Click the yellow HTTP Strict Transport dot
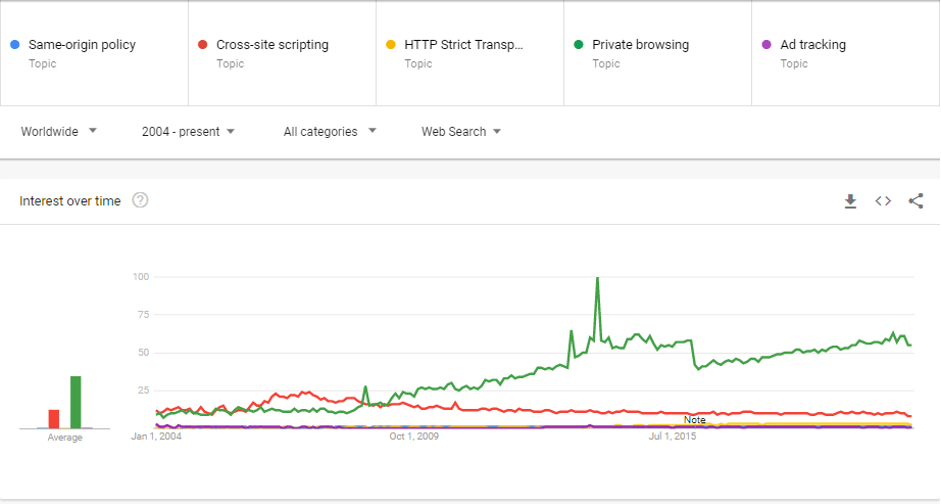The image size is (941, 504). pos(391,45)
